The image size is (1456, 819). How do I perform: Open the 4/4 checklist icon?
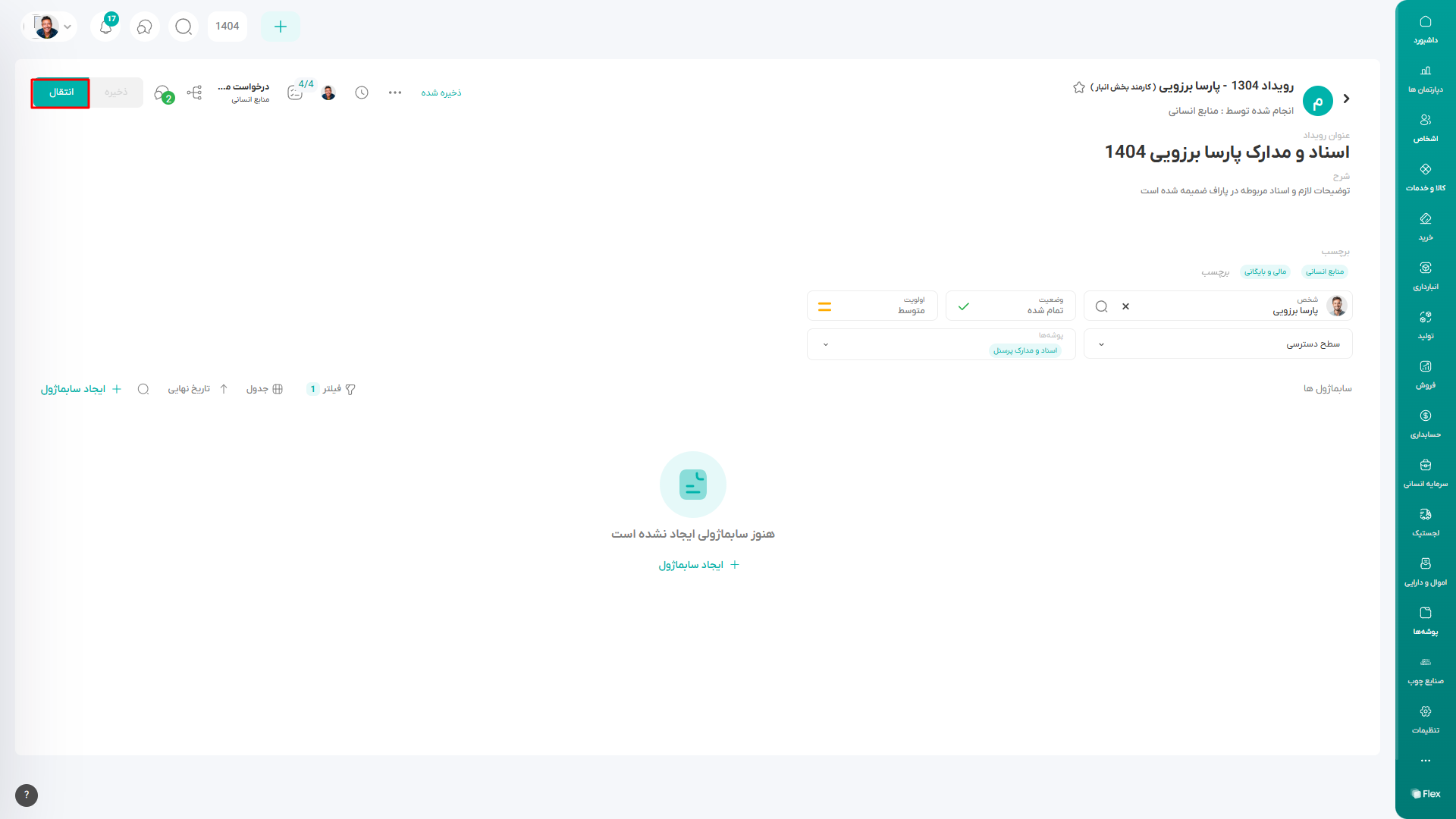point(297,93)
